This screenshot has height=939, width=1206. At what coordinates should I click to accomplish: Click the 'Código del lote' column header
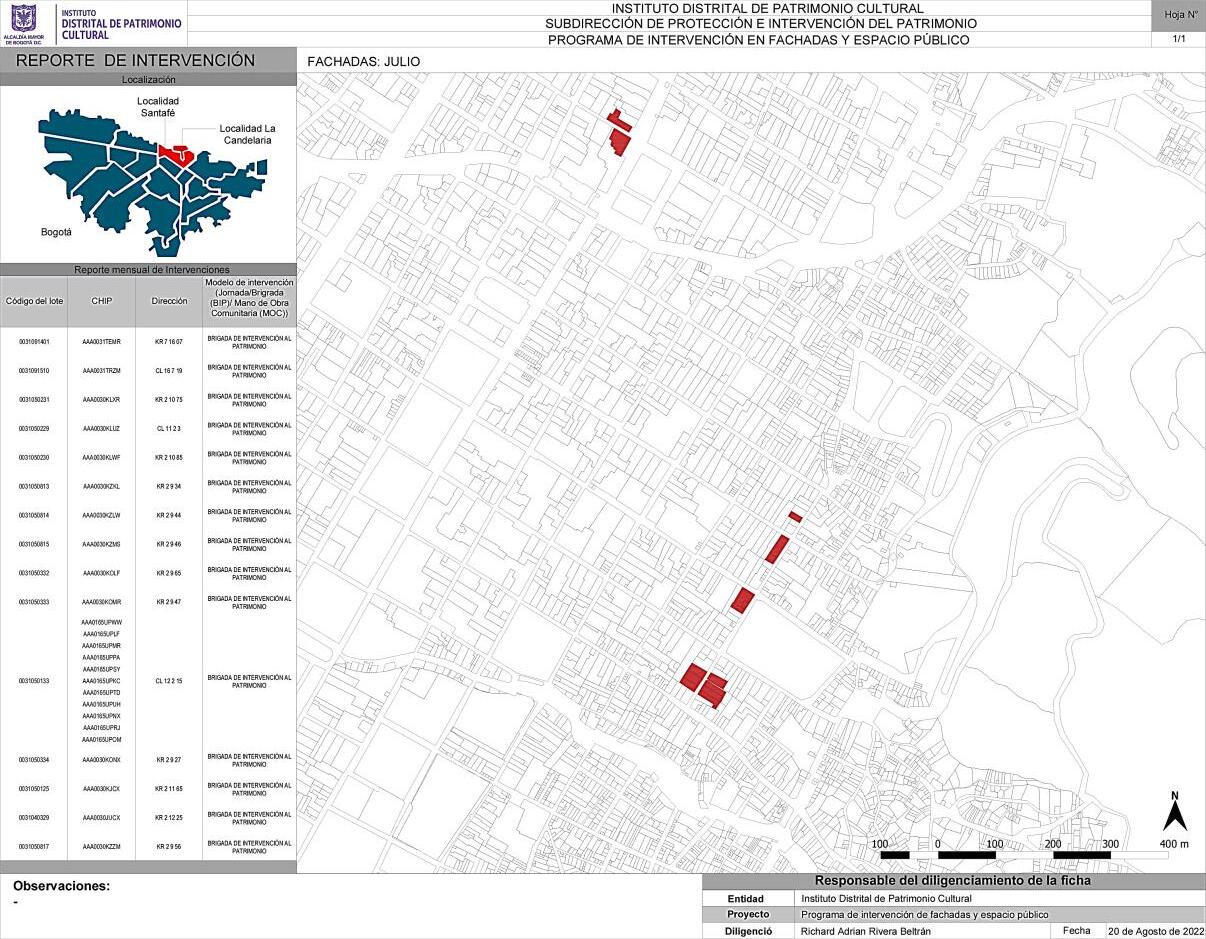pyautogui.click(x=33, y=301)
